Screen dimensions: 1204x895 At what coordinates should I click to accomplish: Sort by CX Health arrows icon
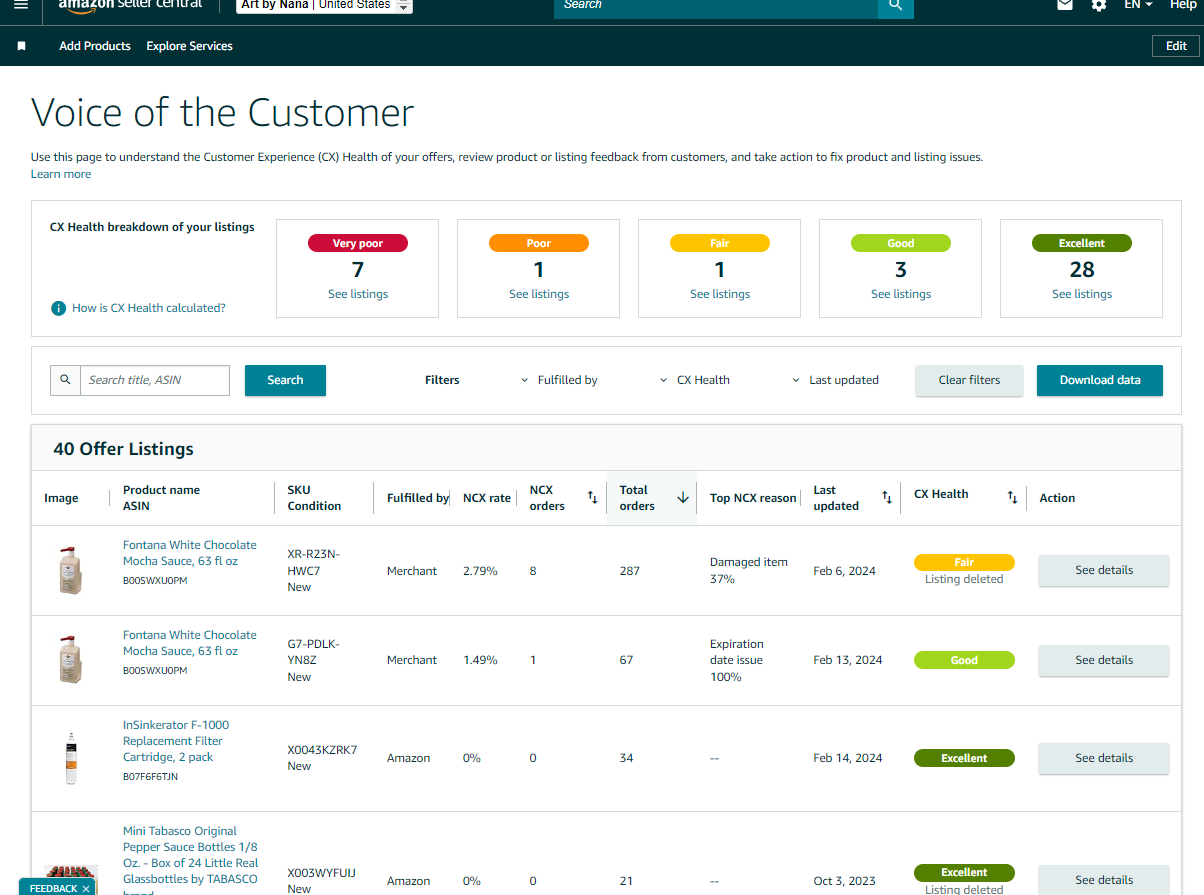pos(1012,497)
